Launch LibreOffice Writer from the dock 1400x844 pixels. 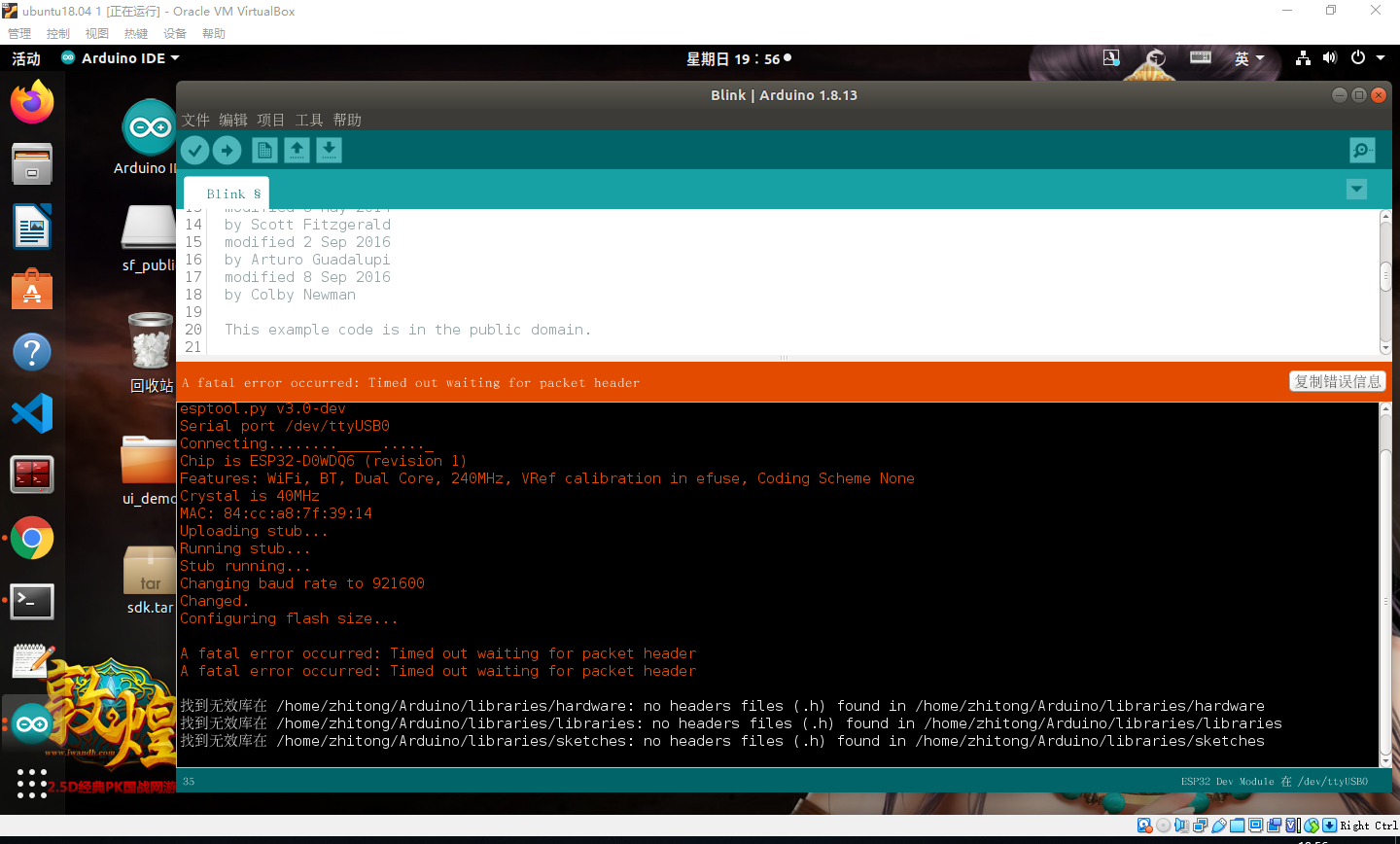pos(32,227)
